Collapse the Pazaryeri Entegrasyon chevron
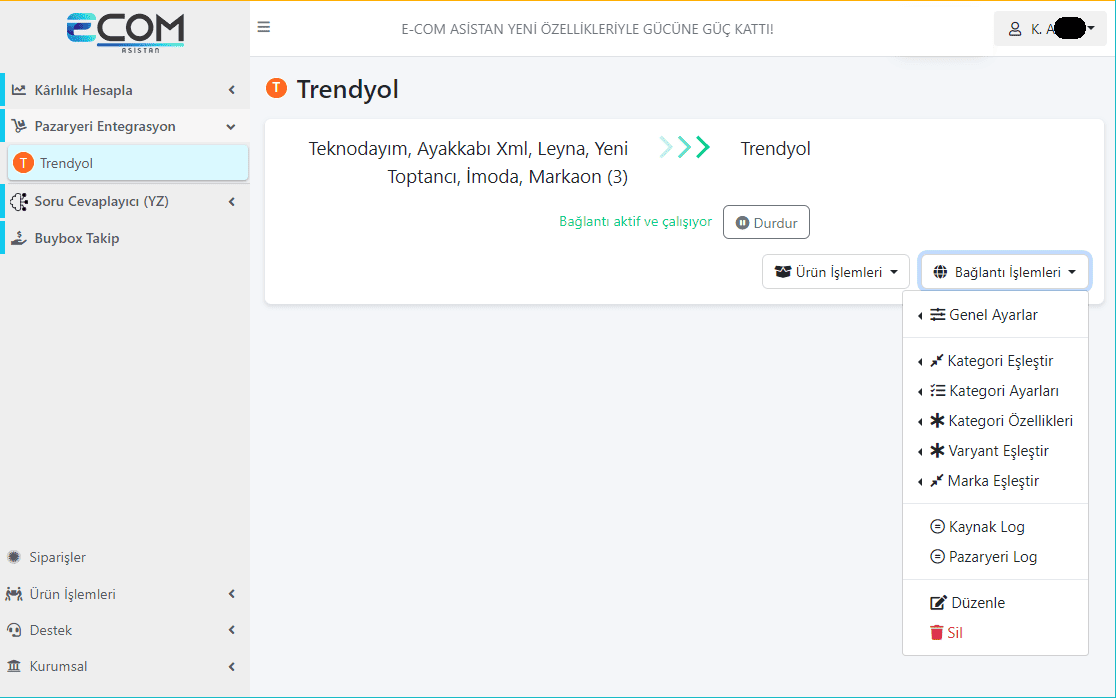 pyautogui.click(x=231, y=127)
